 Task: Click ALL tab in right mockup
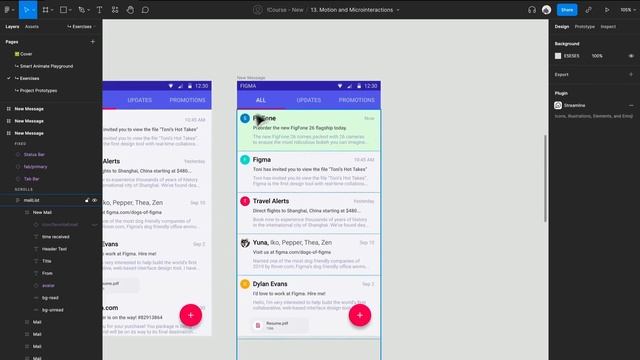coord(261,100)
